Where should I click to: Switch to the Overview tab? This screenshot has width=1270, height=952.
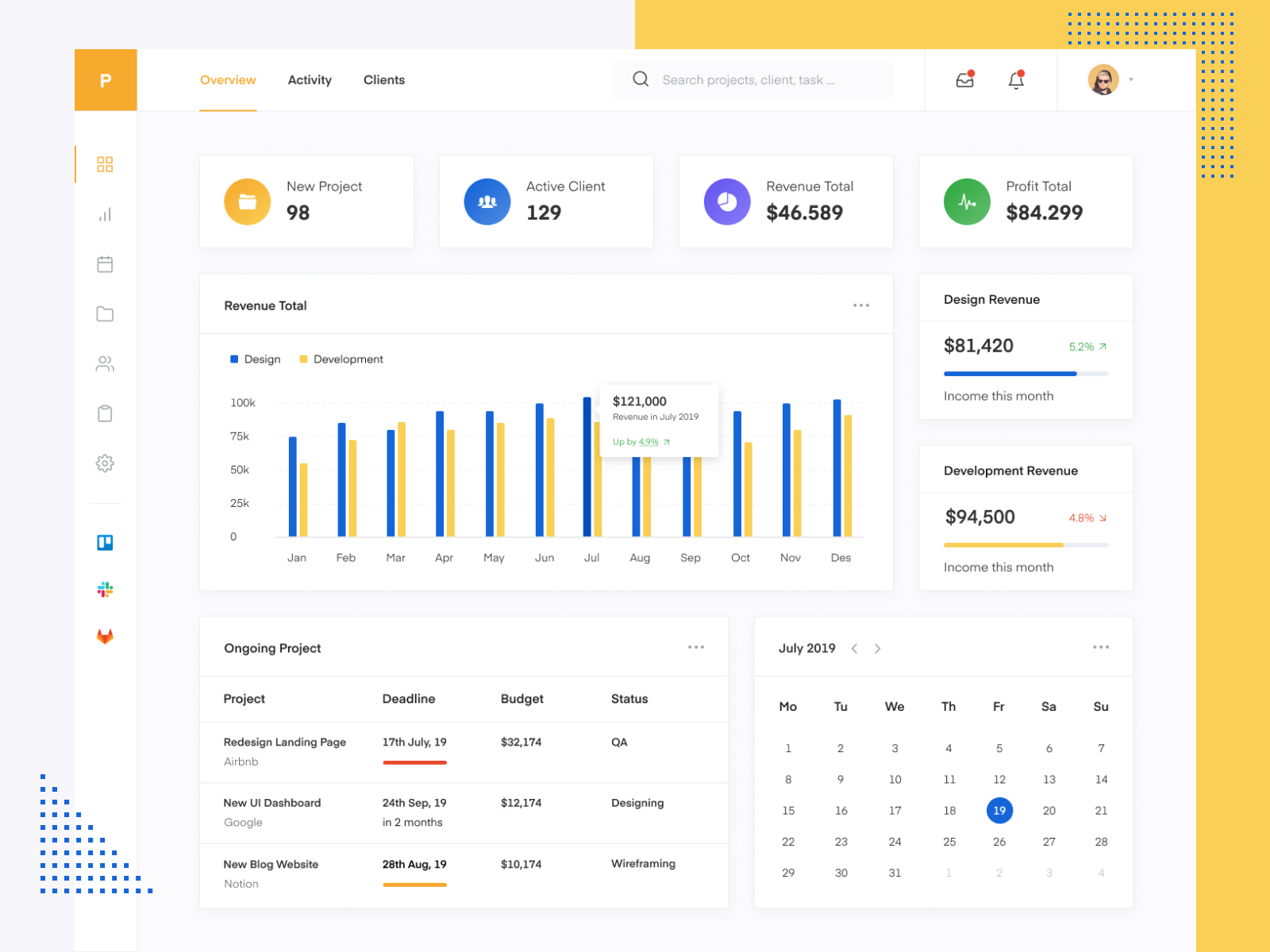click(228, 80)
